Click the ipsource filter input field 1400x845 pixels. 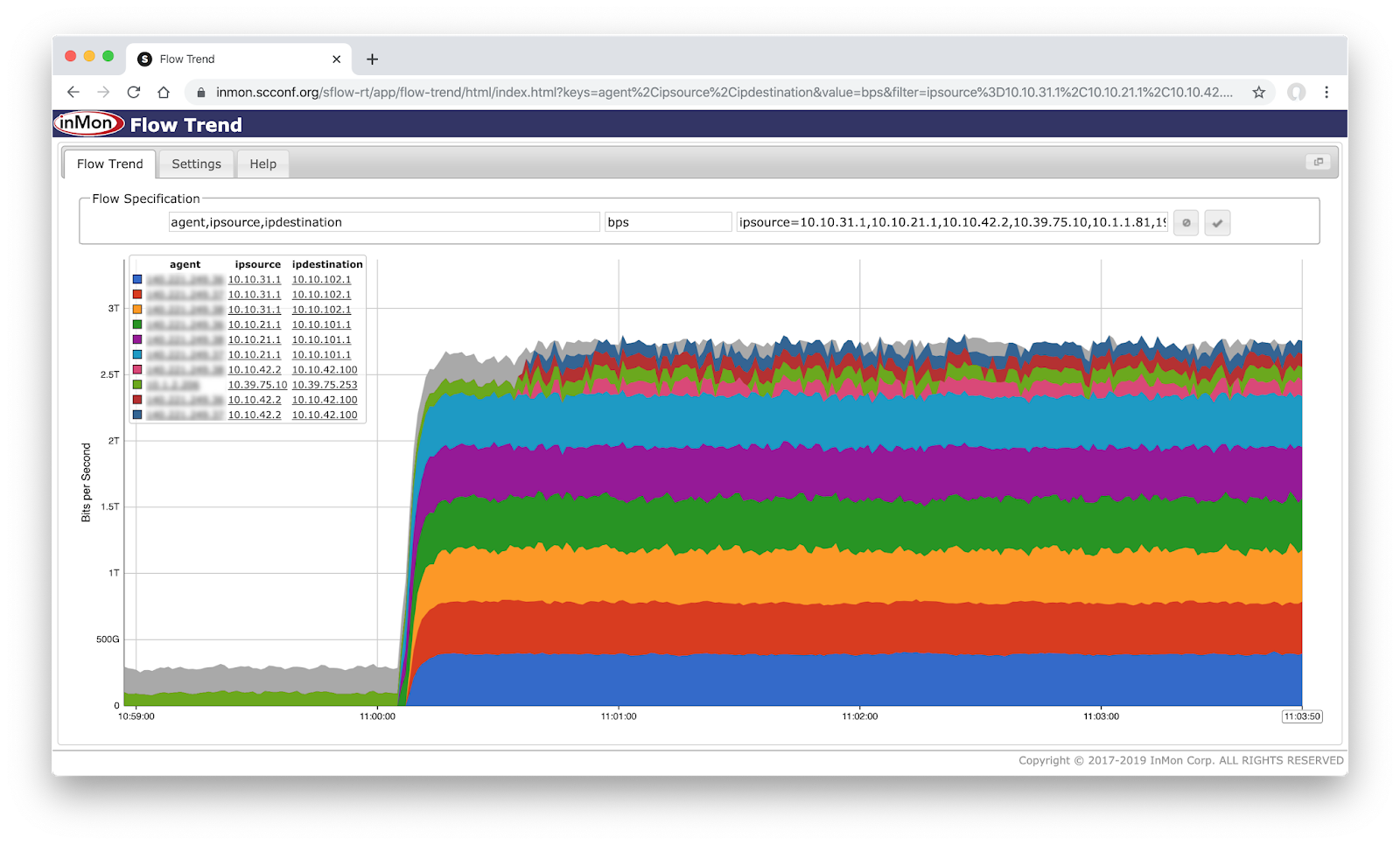pos(953,222)
